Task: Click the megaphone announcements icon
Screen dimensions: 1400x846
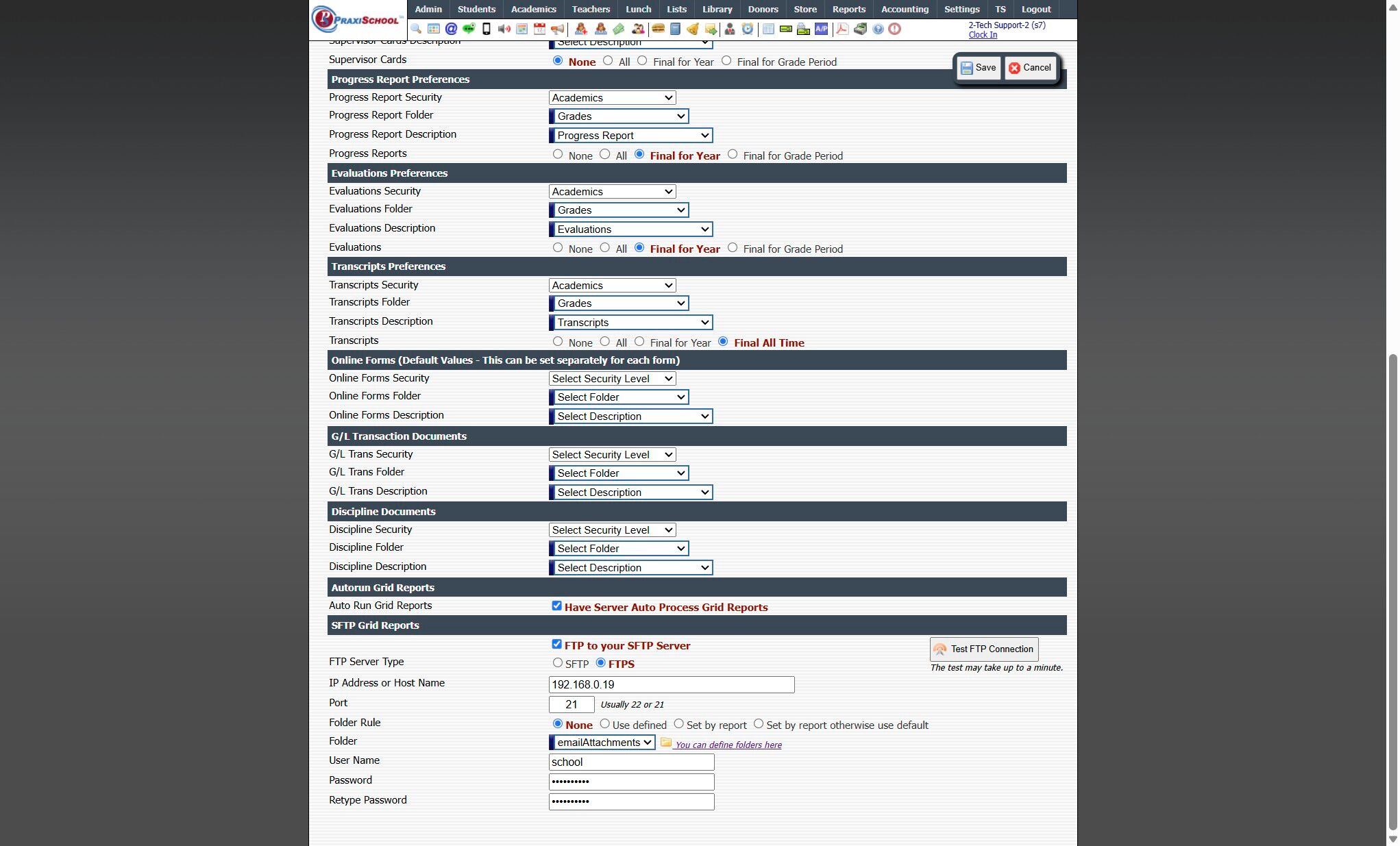Action: click(558, 29)
